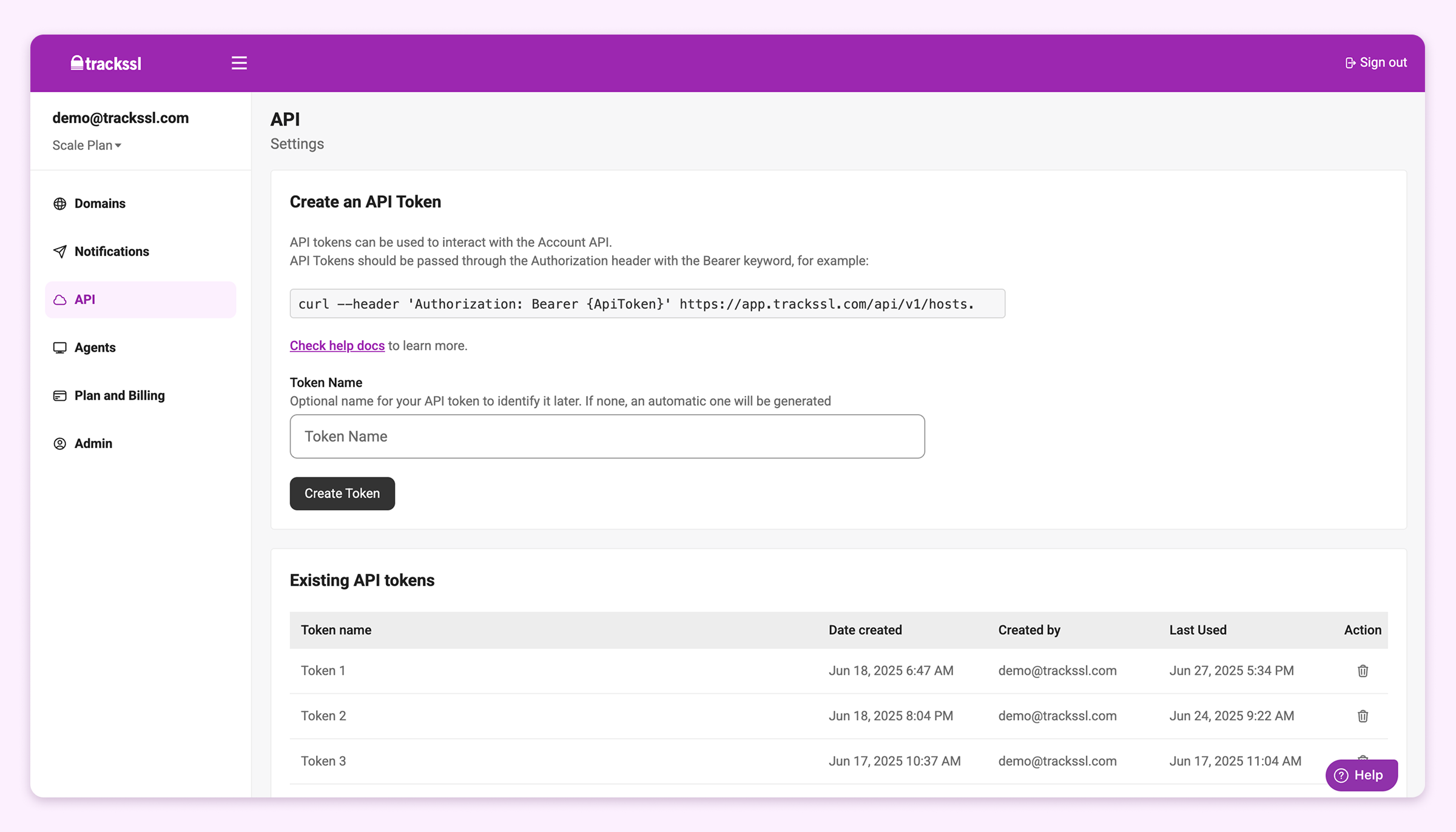The image size is (1456, 832).
Task: Focus the Token Name input field
Action: [607, 437]
